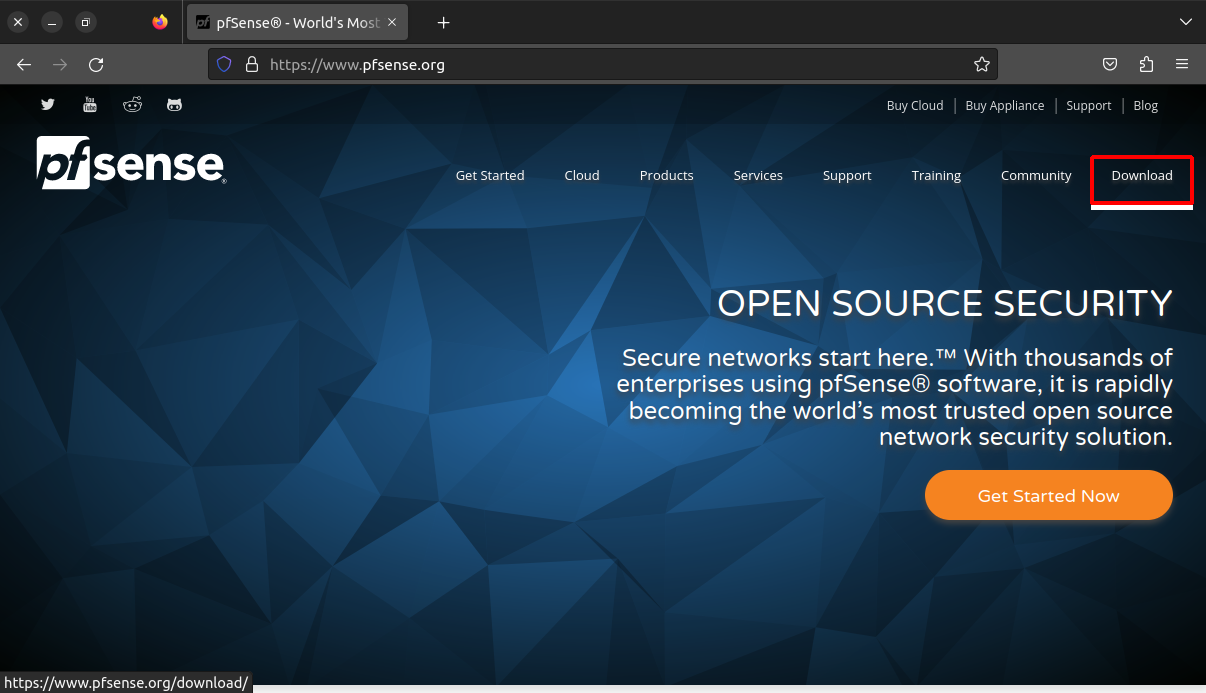
Task: Open a new tab with plus button
Action: point(444,22)
